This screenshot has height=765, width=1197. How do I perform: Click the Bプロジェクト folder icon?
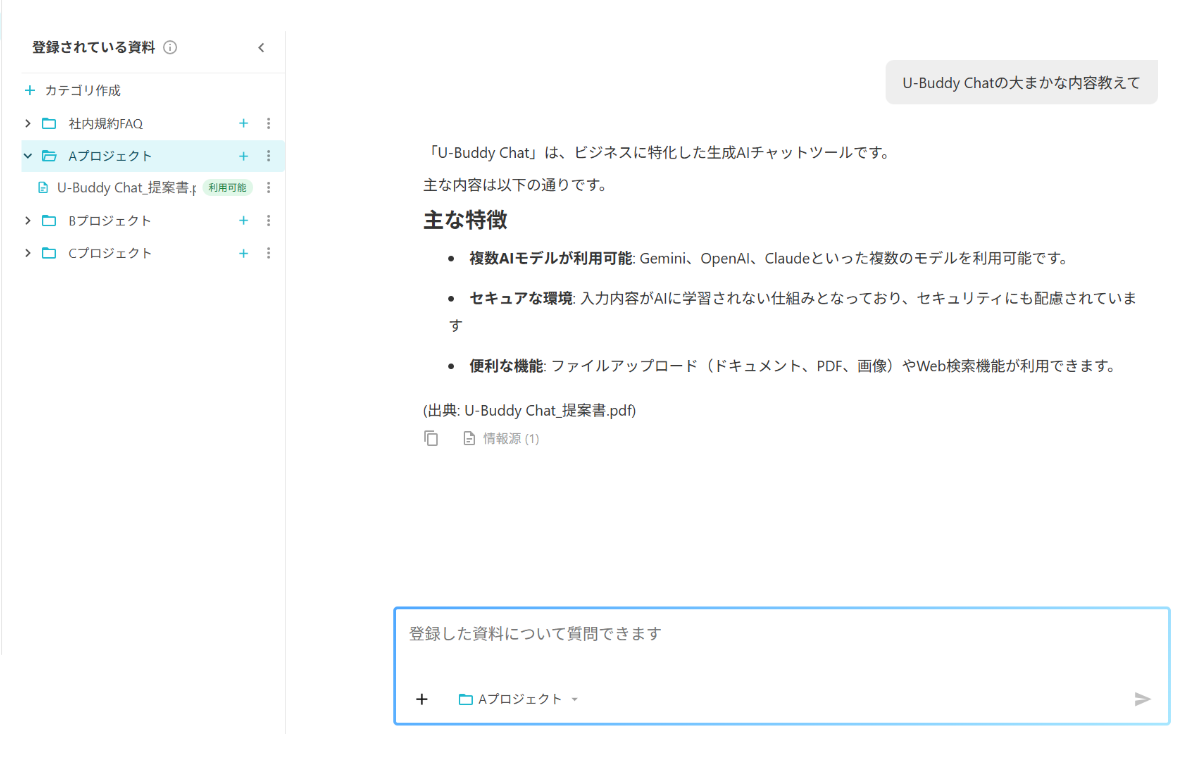(49, 221)
